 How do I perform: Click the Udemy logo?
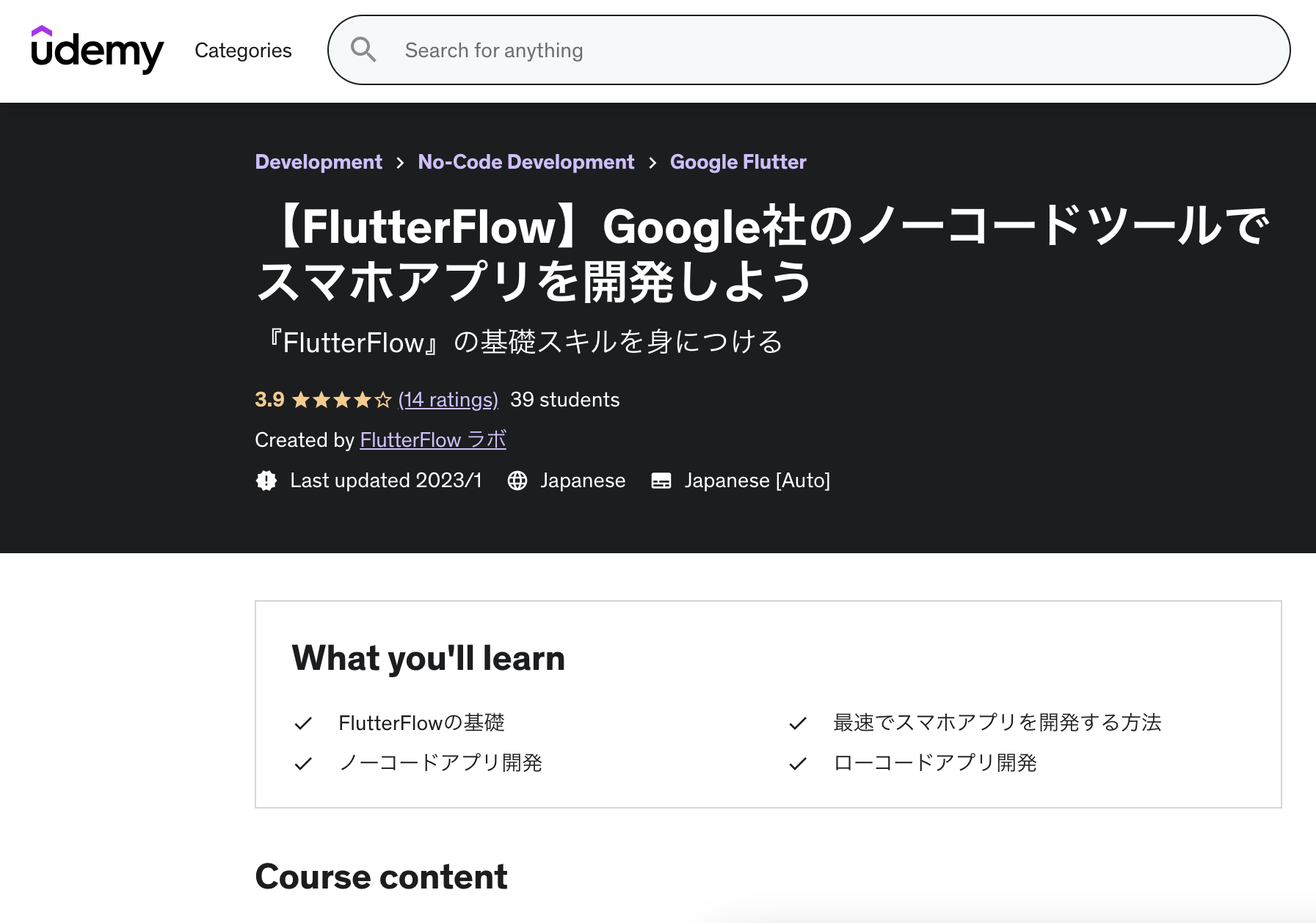click(x=97, y=50)
